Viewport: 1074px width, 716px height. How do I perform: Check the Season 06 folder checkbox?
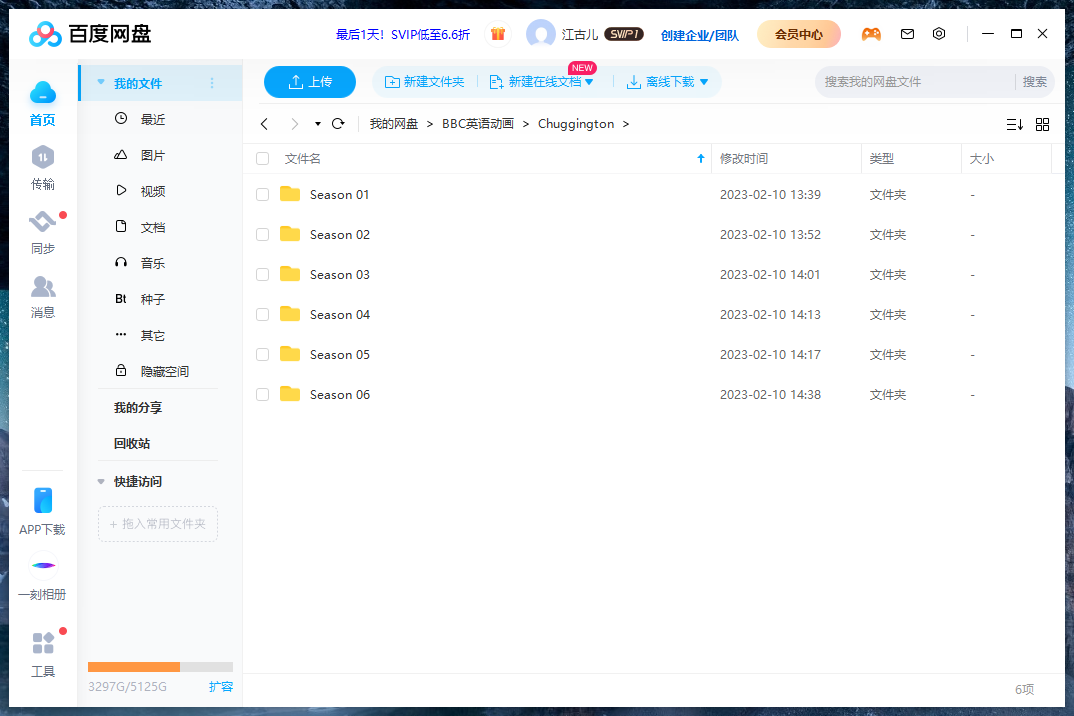point(262,394)
